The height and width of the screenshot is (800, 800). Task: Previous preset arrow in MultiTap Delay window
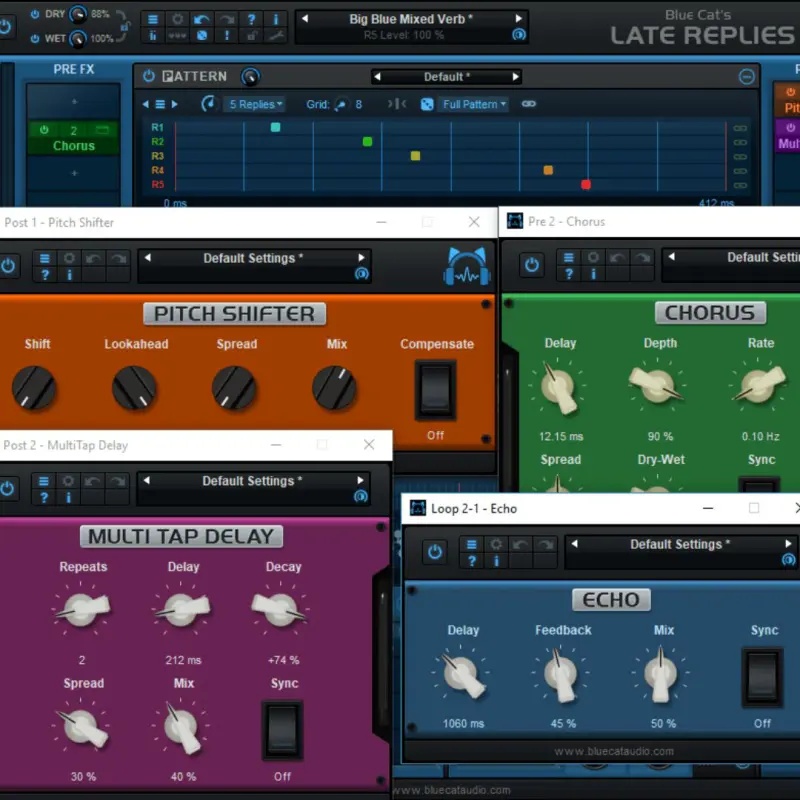click(146, 480)
